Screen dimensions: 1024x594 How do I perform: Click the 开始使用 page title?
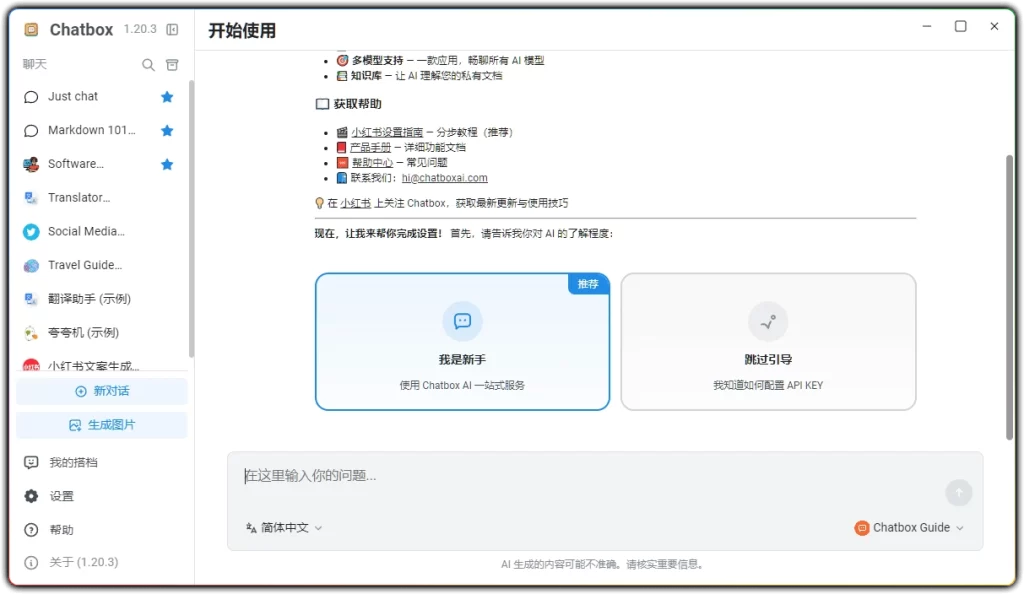coord(242,31)
